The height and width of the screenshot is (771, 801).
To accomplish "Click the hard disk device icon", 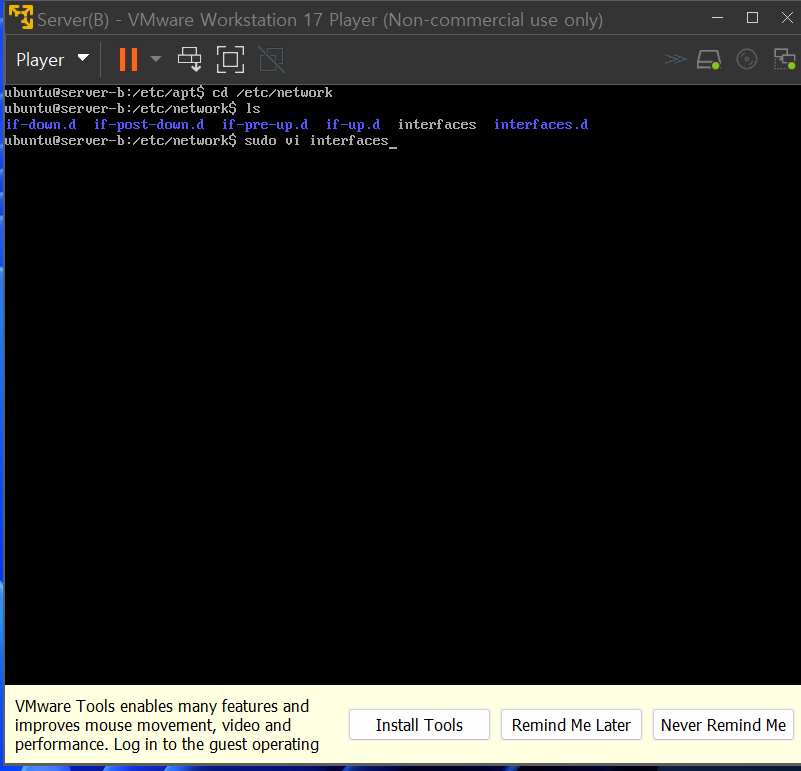I will (709, 59).
